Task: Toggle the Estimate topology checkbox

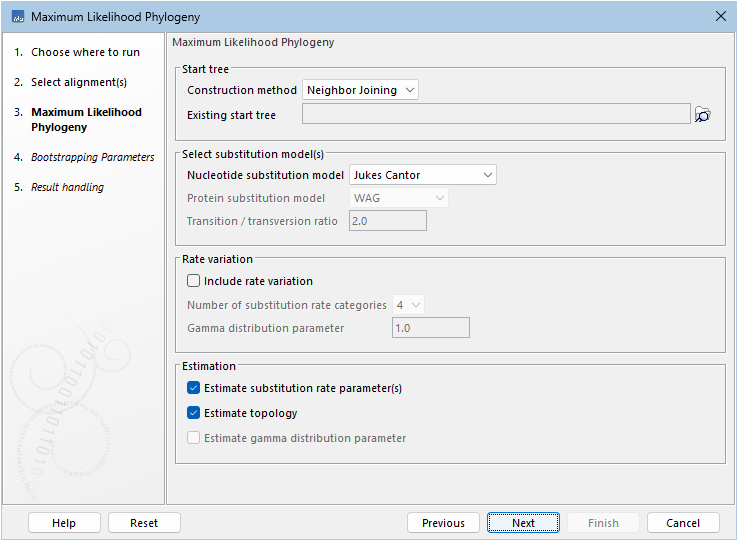Action: (194, 413)
